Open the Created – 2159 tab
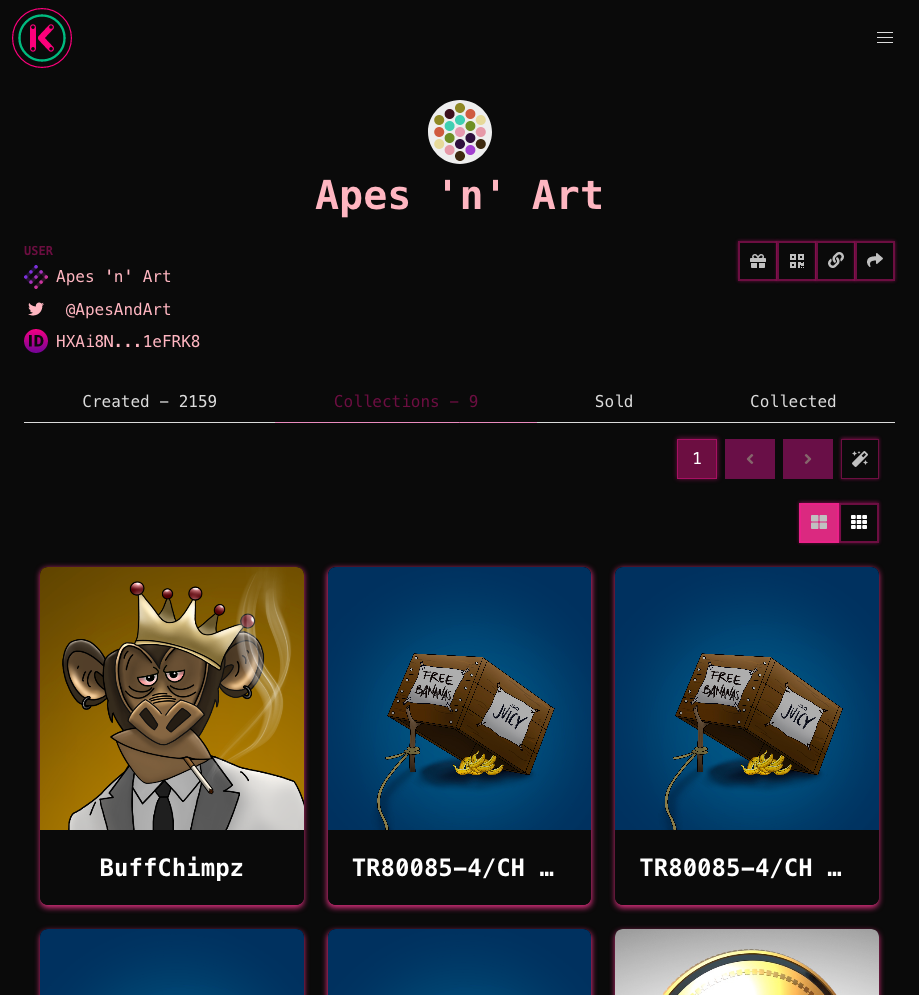The image size is (919, 995). (x=150, y=402)
